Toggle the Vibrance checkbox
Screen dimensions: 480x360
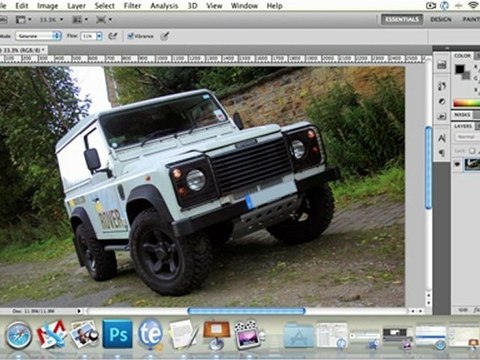pyautogui.click(x=131, y=36)
